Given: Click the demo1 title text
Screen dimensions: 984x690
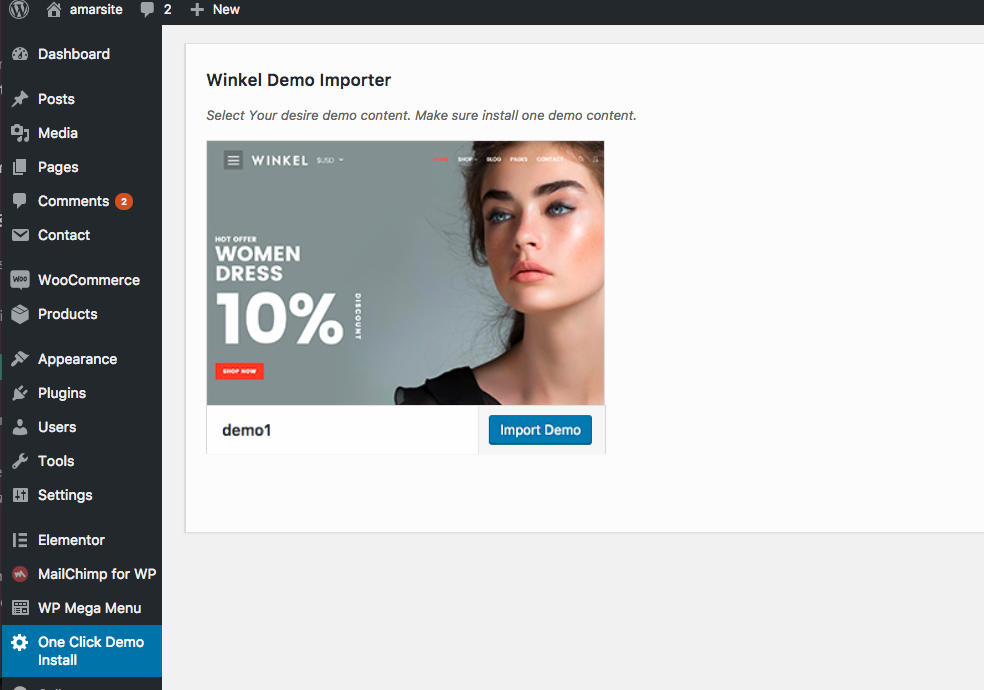Looking at the screenshot, I should click(x=247, y=430).
